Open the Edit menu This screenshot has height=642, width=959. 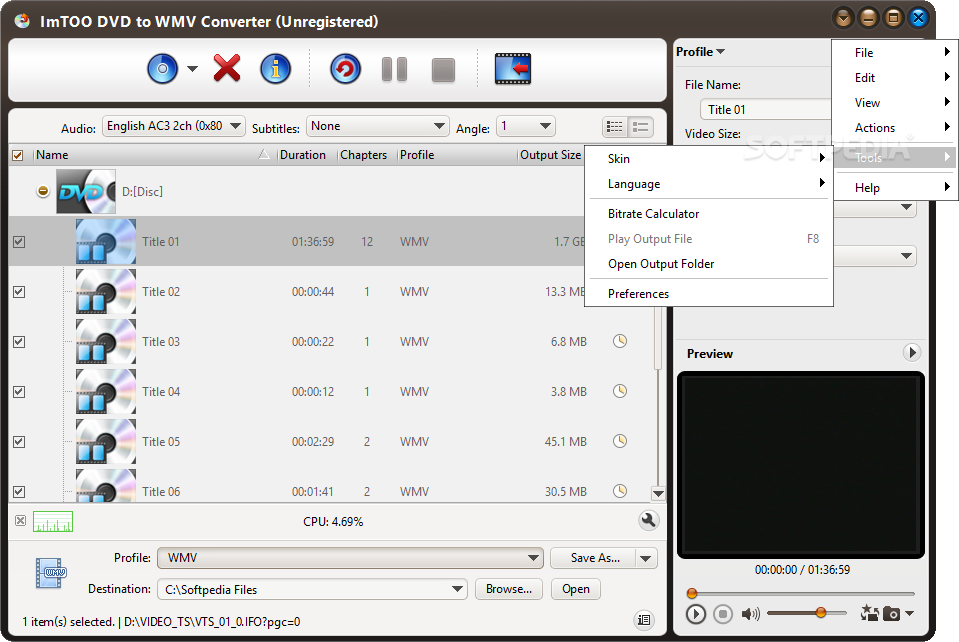coord(894,78)
